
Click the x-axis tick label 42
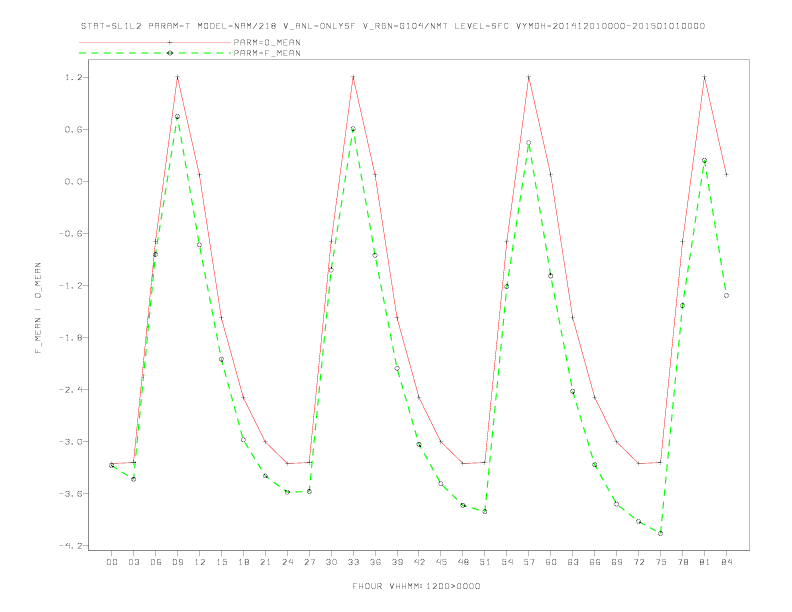(419, 562)
